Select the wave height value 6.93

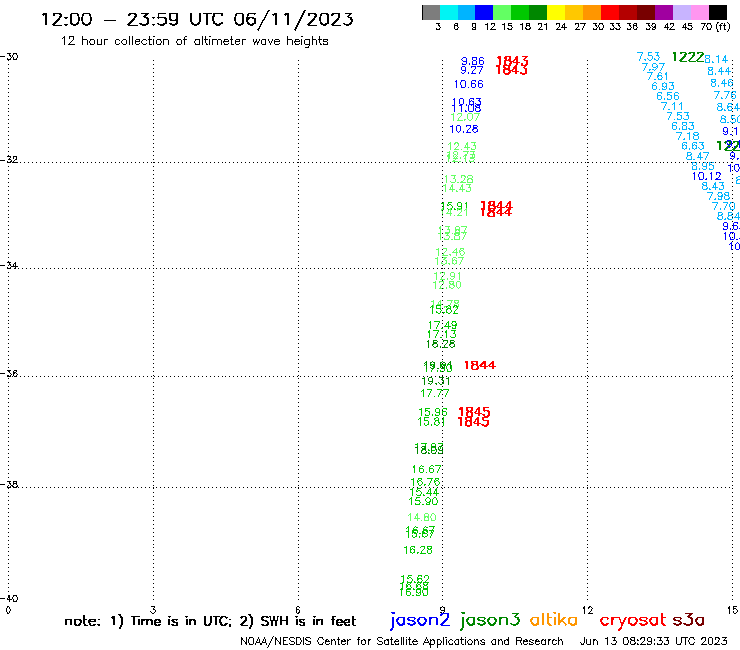pos(663,86)
